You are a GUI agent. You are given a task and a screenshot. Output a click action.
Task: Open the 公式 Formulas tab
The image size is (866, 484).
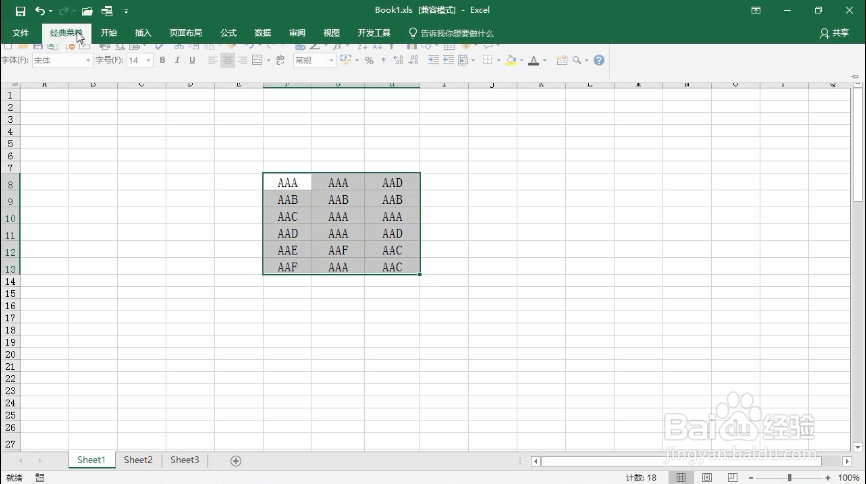[x=228, y=33]
